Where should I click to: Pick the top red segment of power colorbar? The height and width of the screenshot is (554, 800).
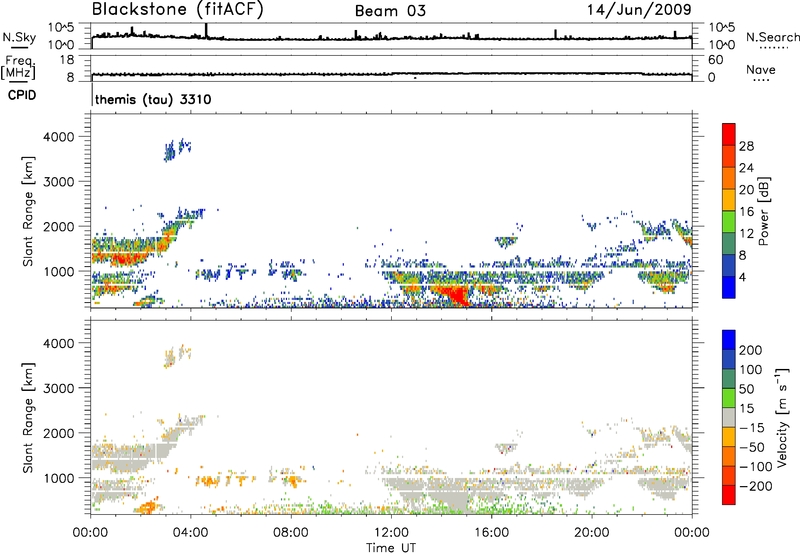point(729,134)
